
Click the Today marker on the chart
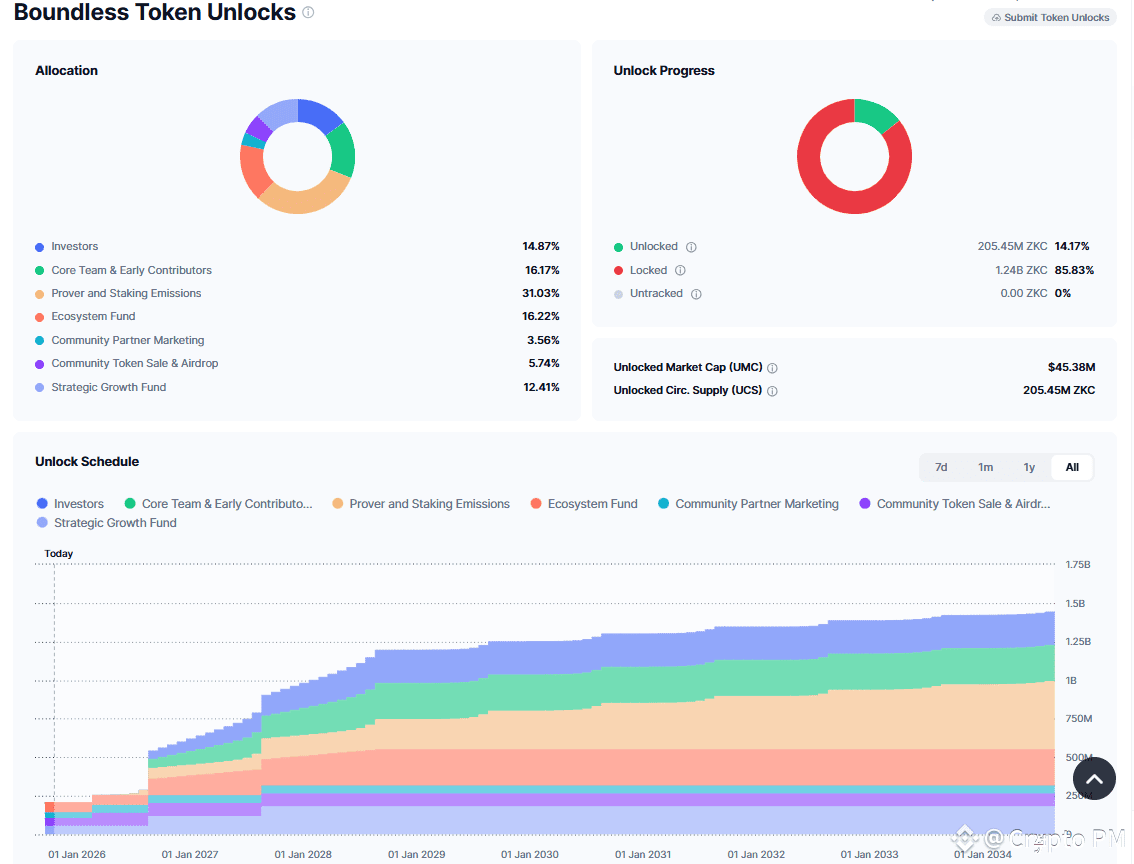59,554
